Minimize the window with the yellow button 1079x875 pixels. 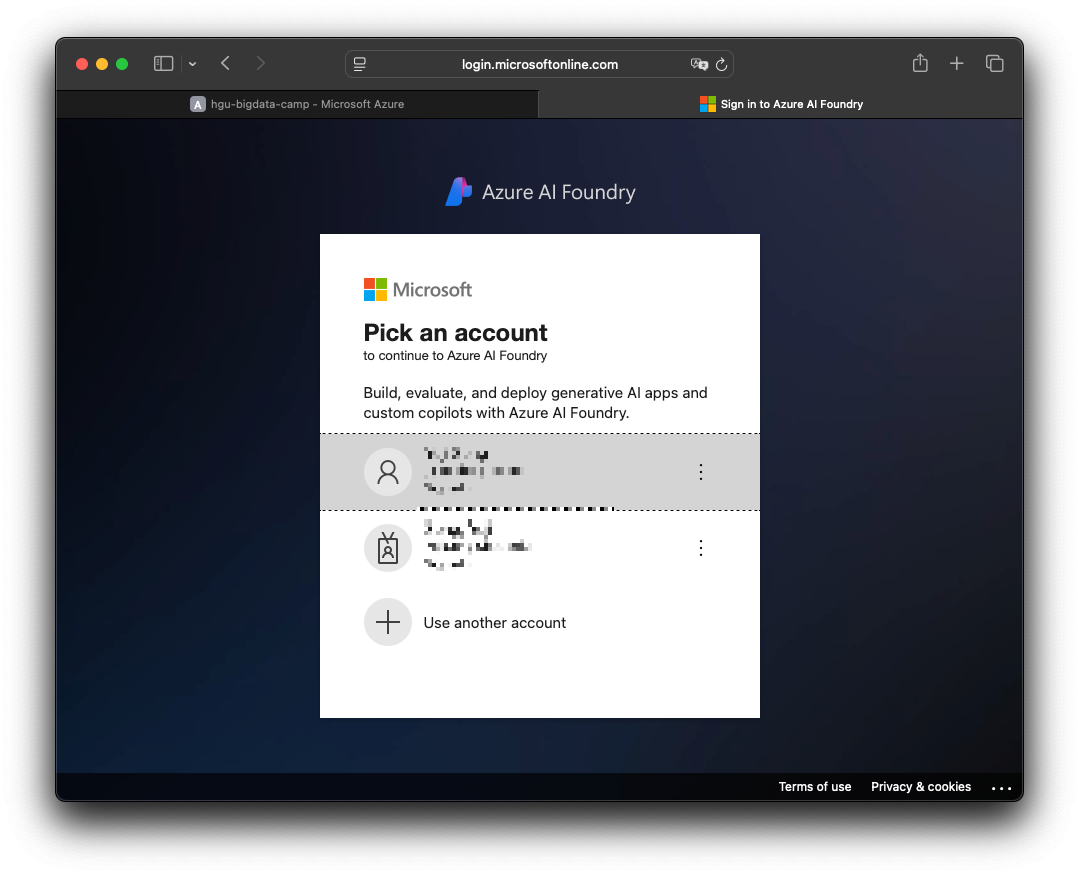pyautogui.click(x=102, y=64)
